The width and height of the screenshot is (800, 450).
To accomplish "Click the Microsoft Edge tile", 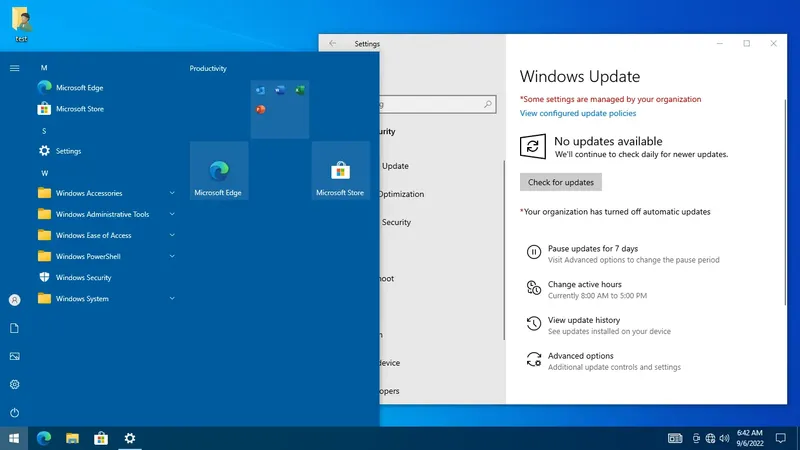I will pyautogui.click(x=219, y=171).
